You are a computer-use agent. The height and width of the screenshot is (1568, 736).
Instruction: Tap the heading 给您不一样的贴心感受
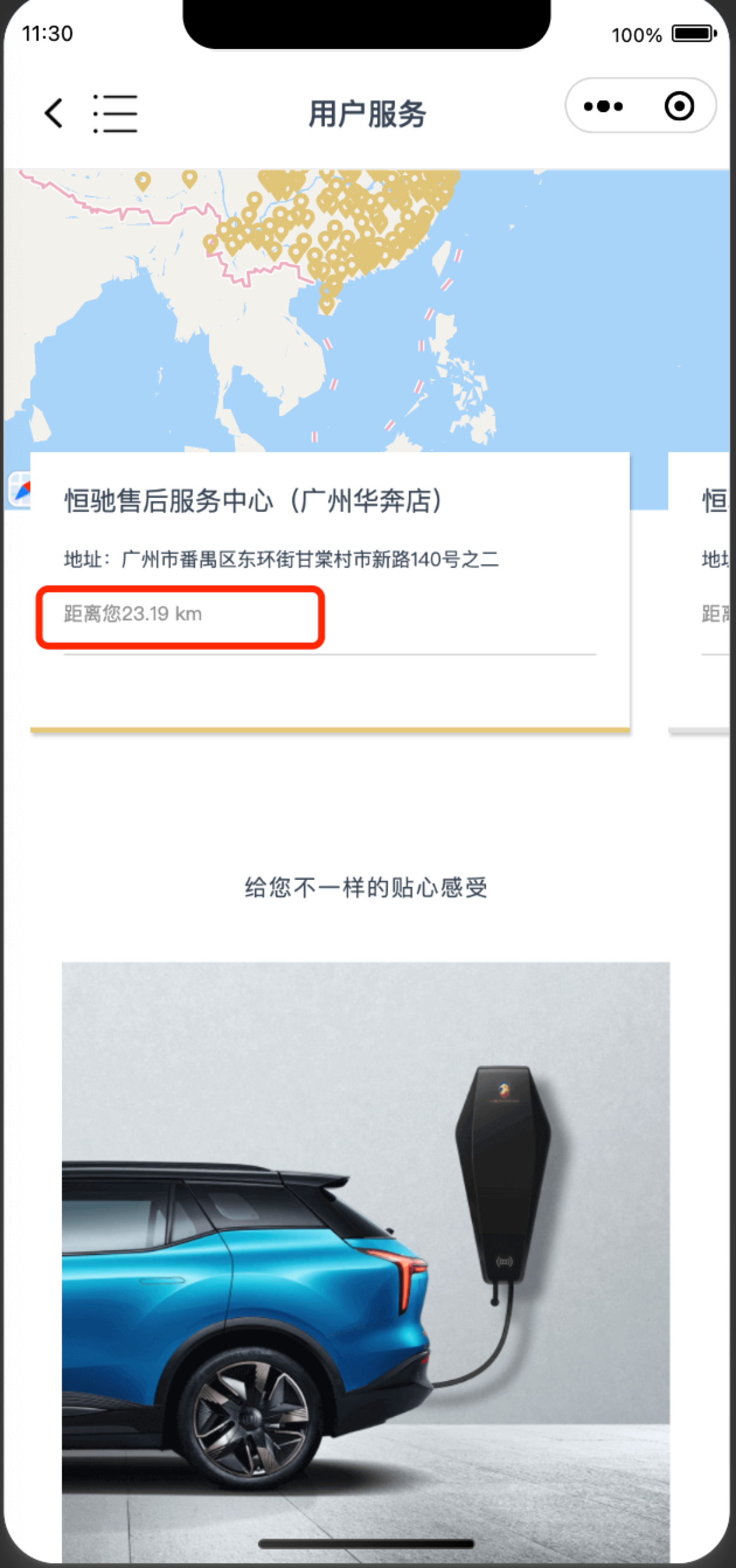366,887
